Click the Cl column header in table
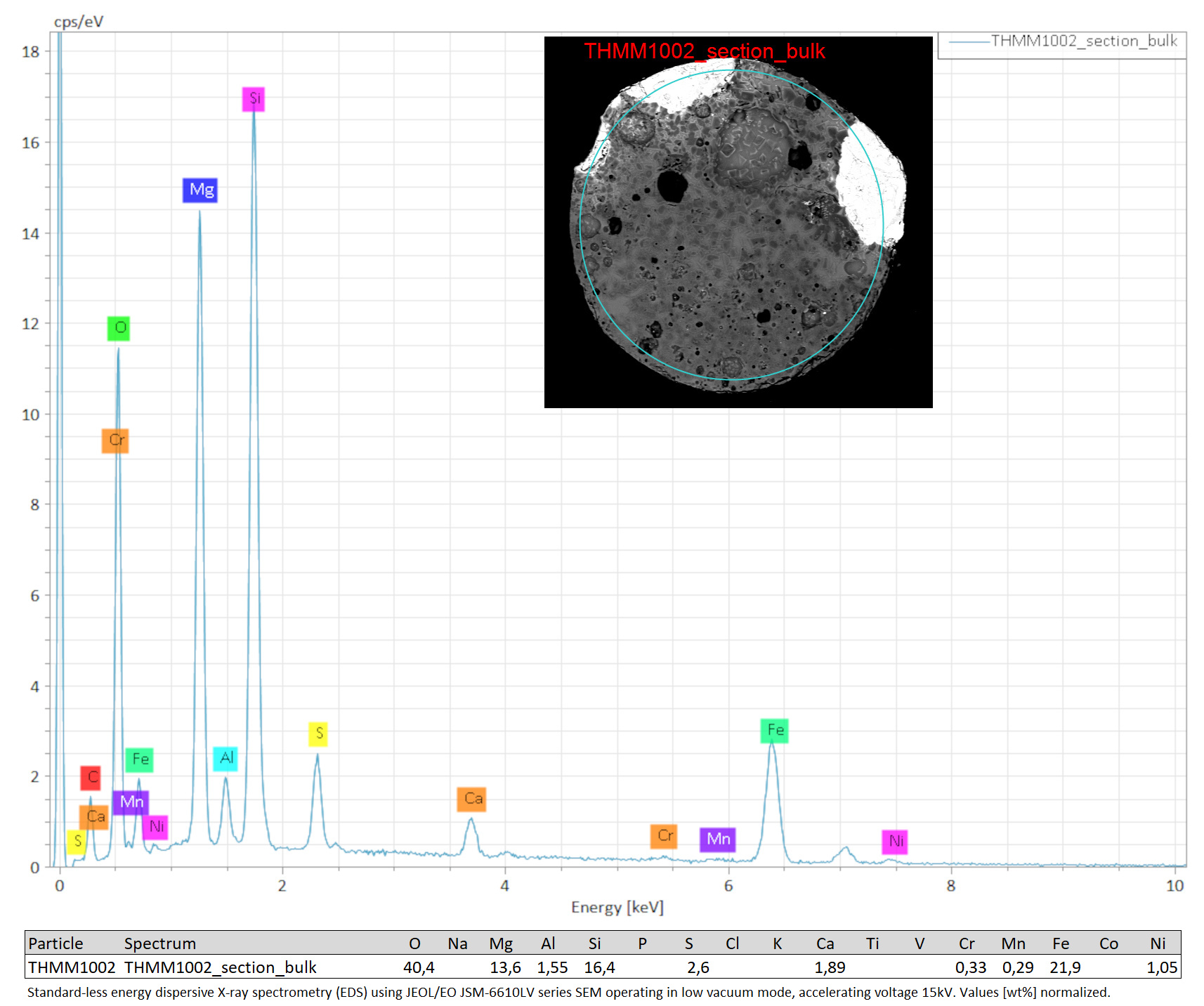1204x1006 pixels. point(732,943)
